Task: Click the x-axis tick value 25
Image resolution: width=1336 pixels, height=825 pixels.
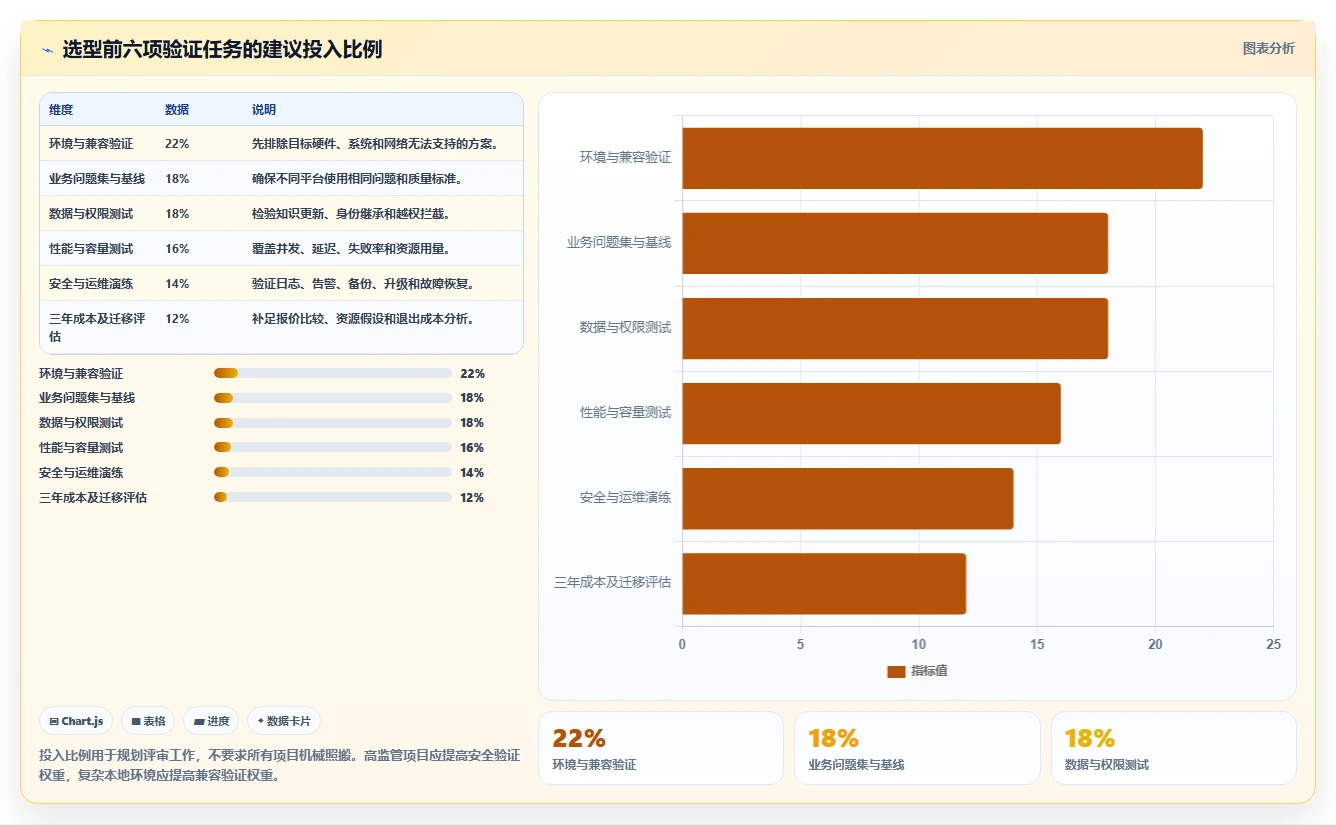Action: [x=1273, y=645]
